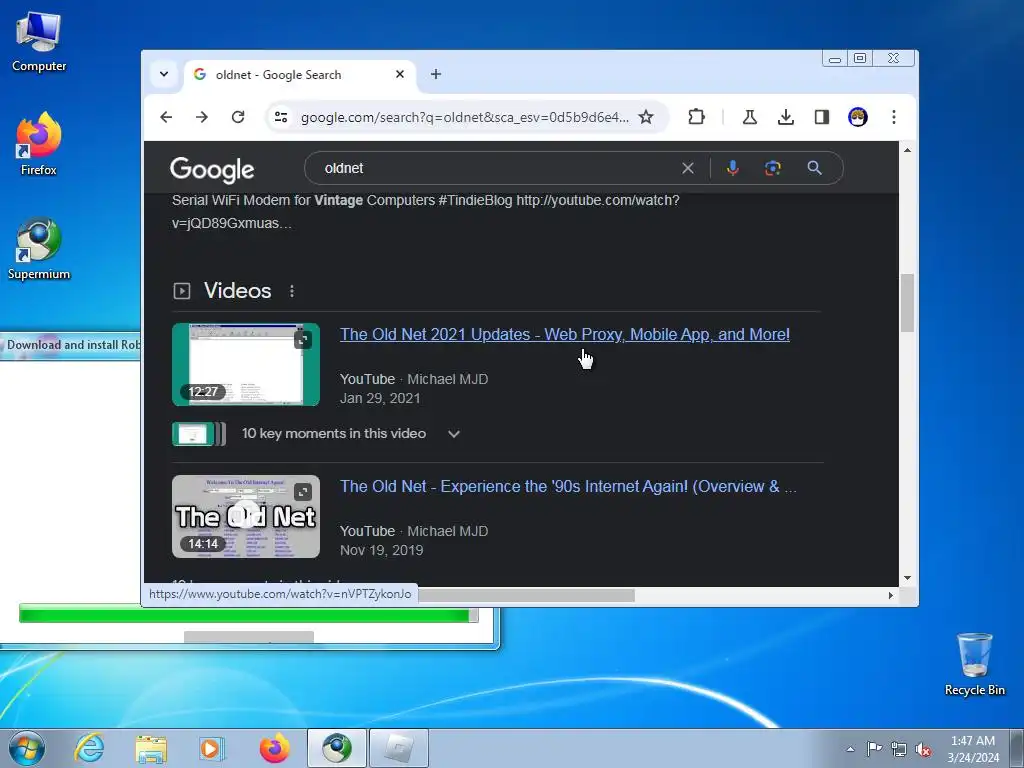Click the 'Videos' section heading
This screenshot has width=1024, height=768.
[x=237, y=291]
